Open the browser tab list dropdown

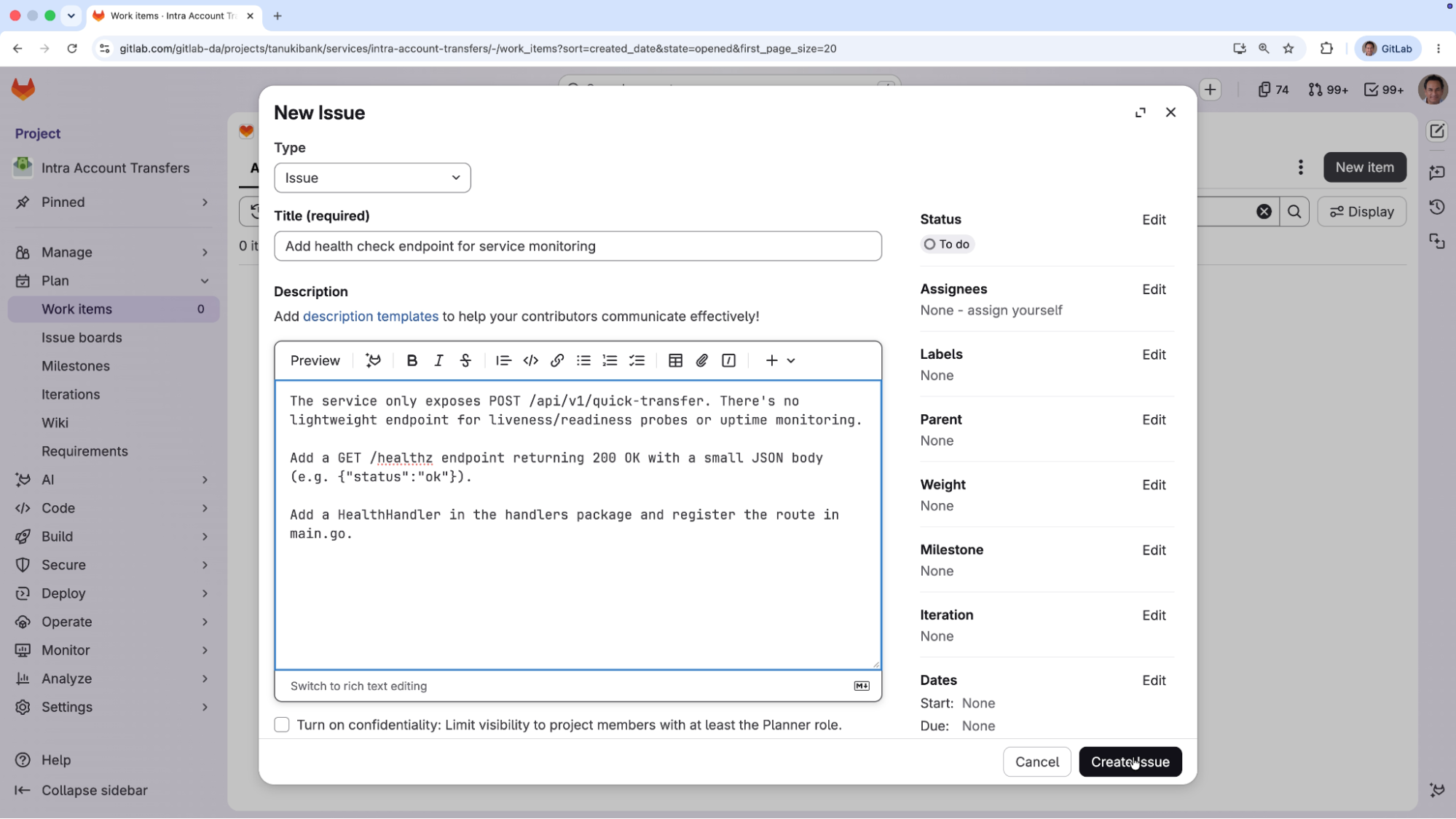[x=71, y=15]
